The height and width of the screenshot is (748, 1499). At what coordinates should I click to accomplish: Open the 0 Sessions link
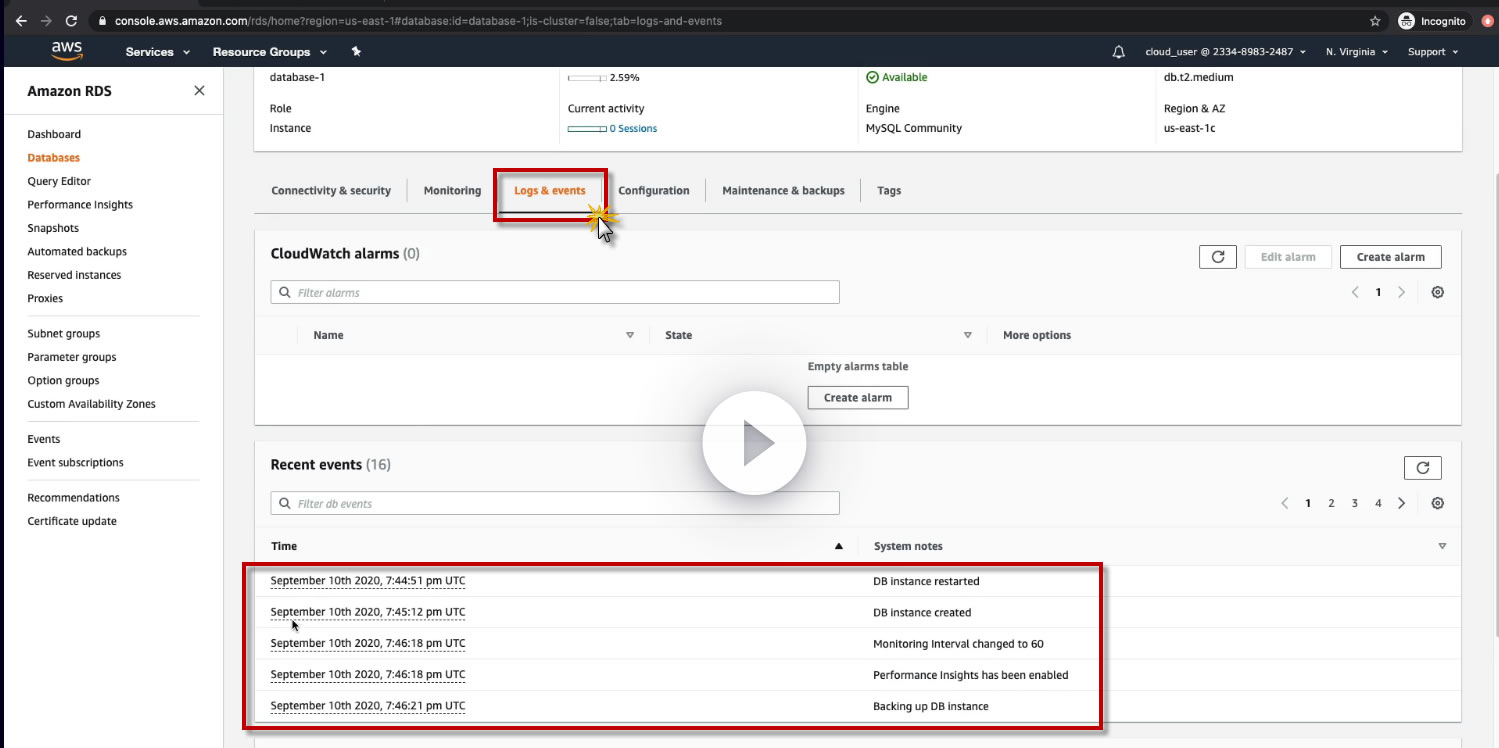(x=633, y=128)
